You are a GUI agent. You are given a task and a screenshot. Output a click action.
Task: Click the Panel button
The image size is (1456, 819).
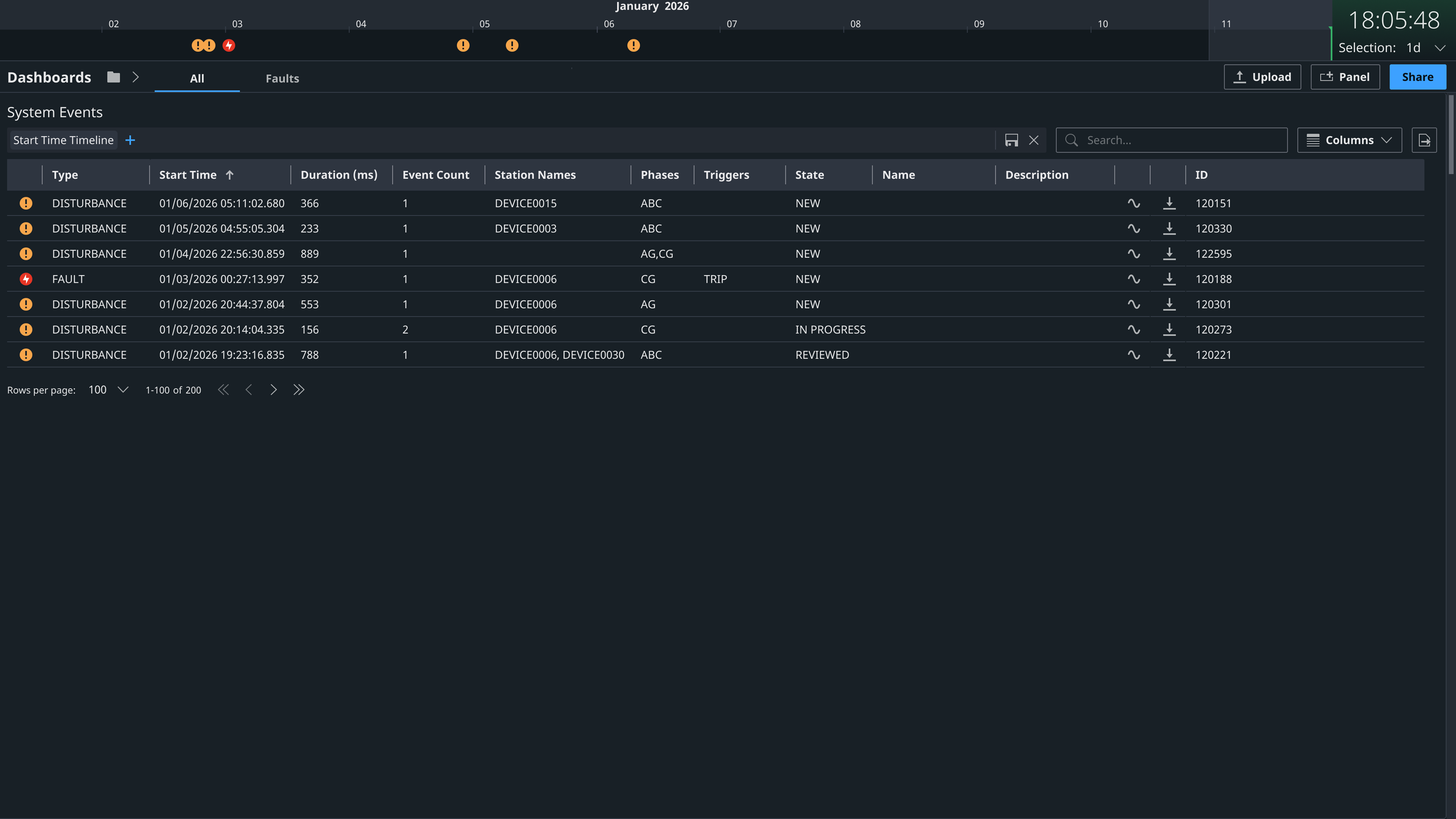(1345, 77)
